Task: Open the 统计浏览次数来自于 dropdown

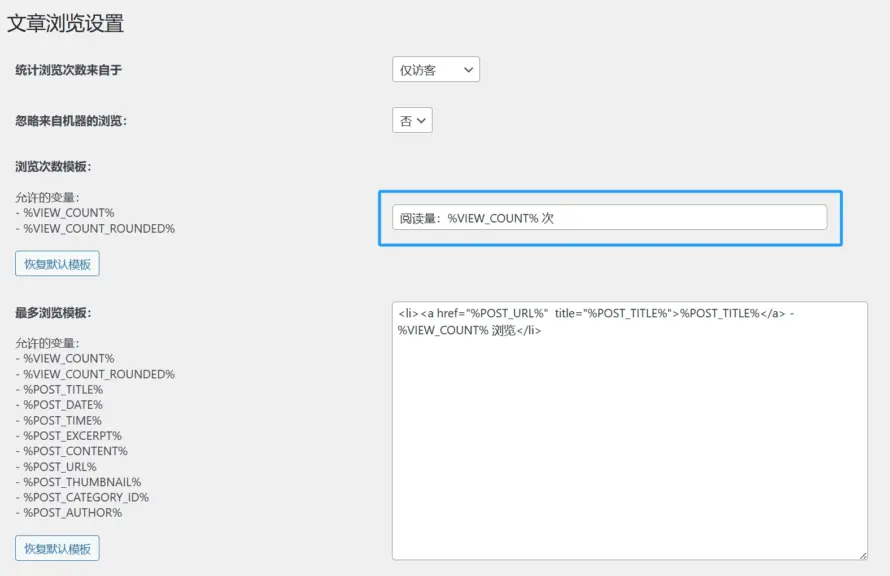Action: (x=435, y=69)
